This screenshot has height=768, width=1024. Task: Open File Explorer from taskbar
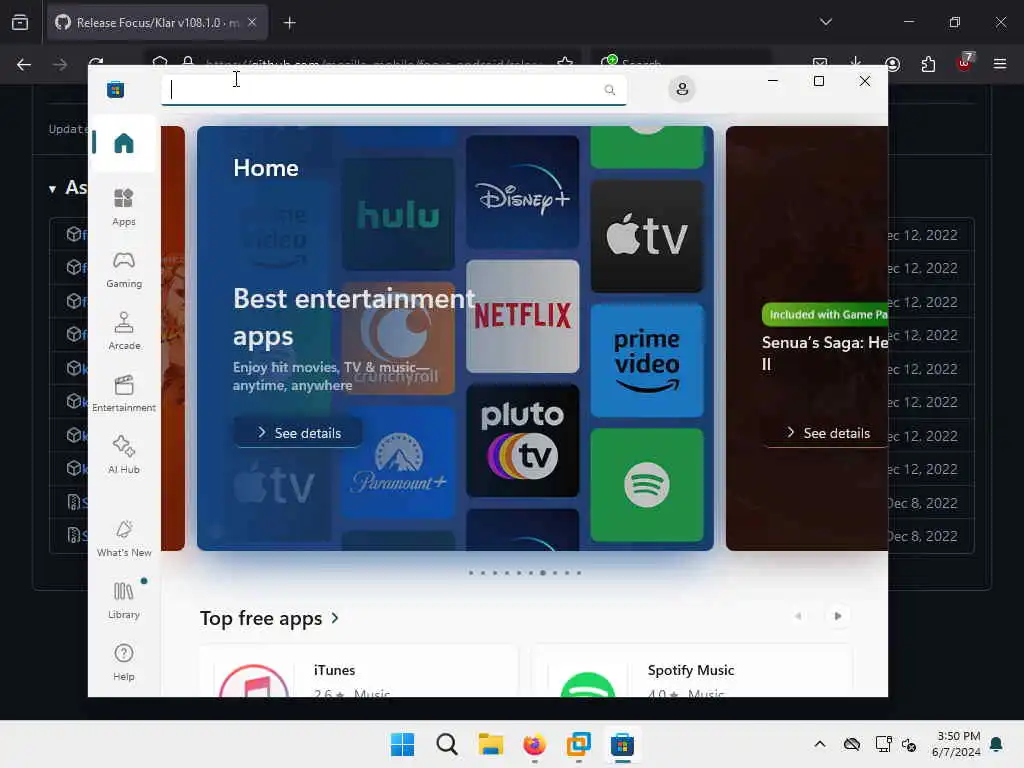(x=490, y=744)
